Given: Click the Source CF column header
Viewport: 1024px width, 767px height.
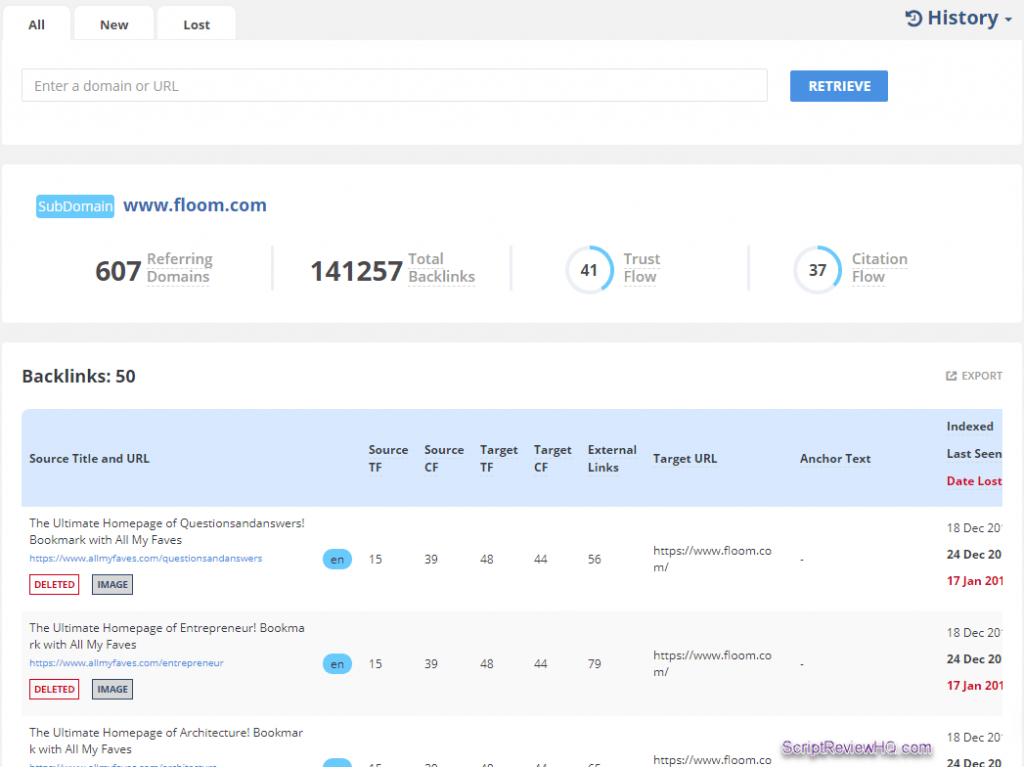Looking at the screenshot, I should (x=444, y=459).
